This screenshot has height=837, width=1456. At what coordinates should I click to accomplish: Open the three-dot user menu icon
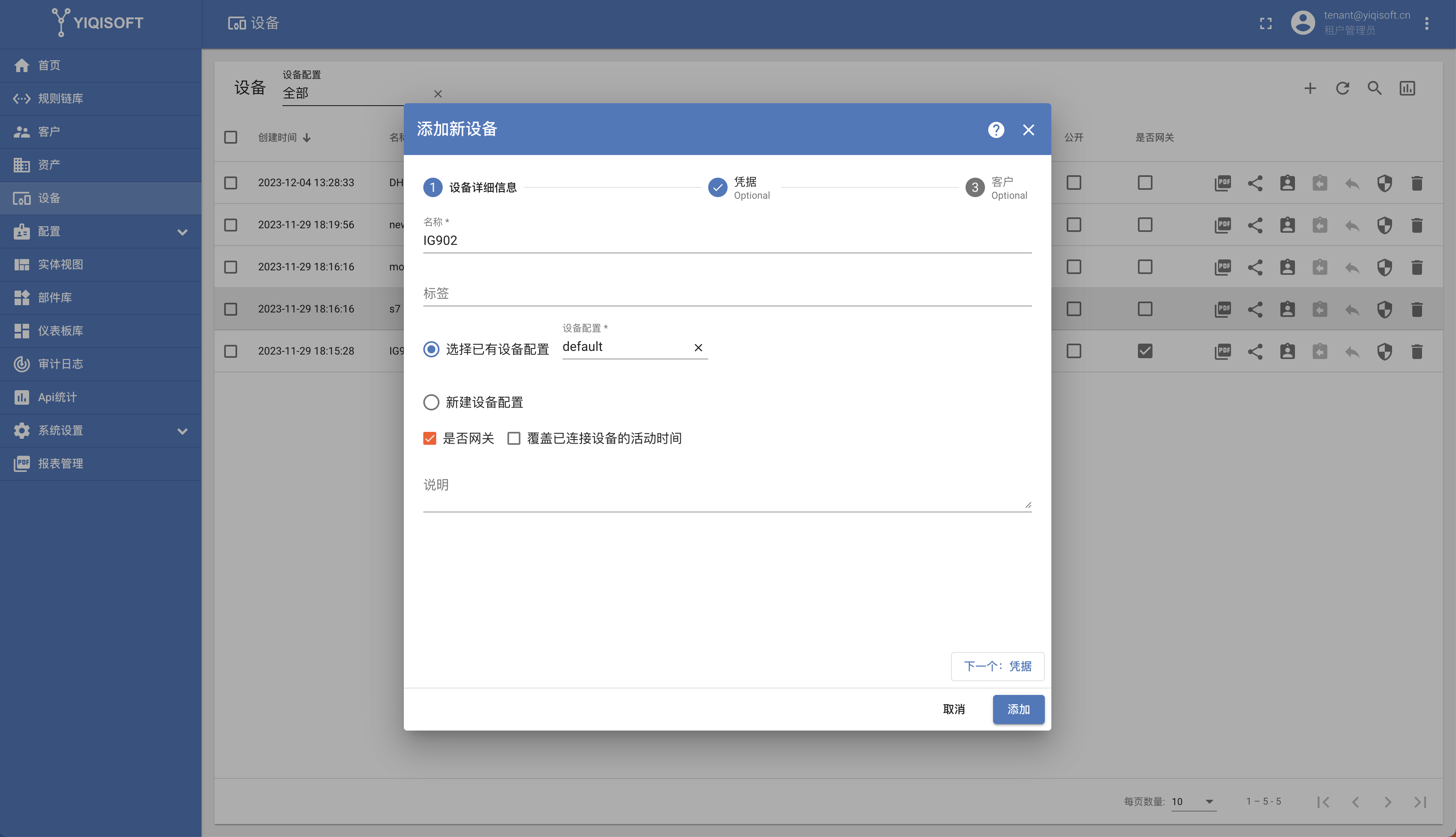pos(1426,23)
